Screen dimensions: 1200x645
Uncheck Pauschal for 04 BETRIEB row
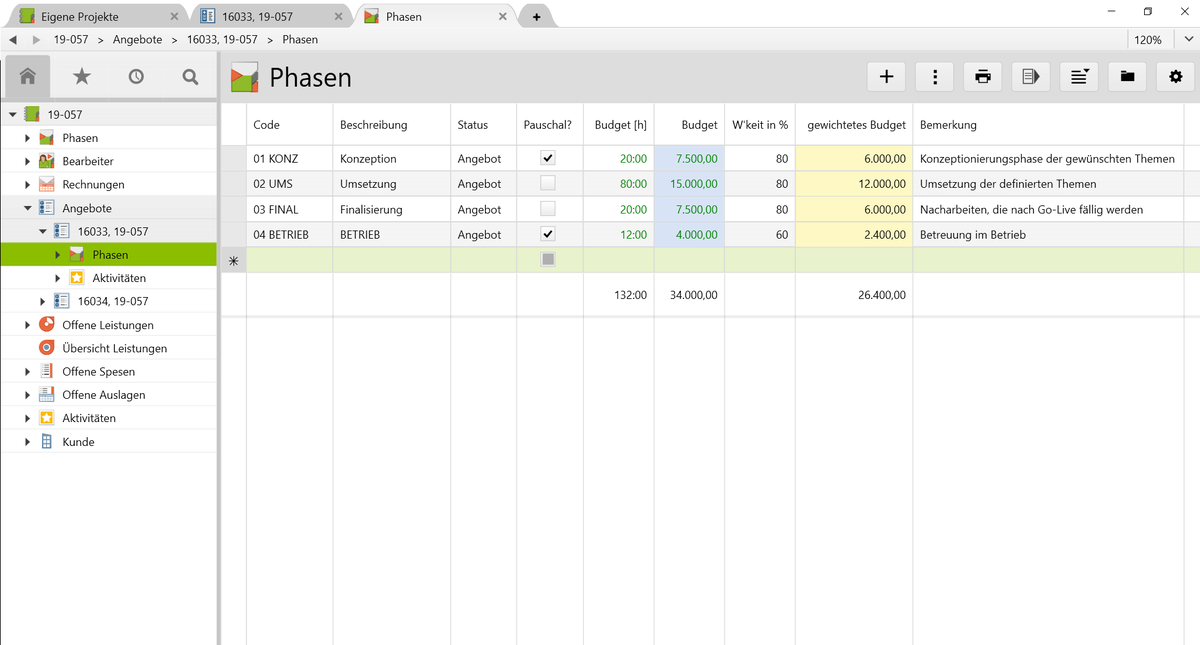pos(547,234)
